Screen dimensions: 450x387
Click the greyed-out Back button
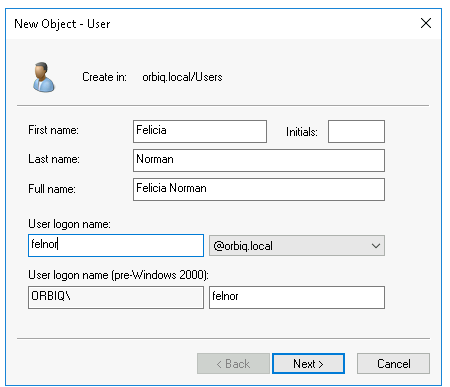[233, 363]
